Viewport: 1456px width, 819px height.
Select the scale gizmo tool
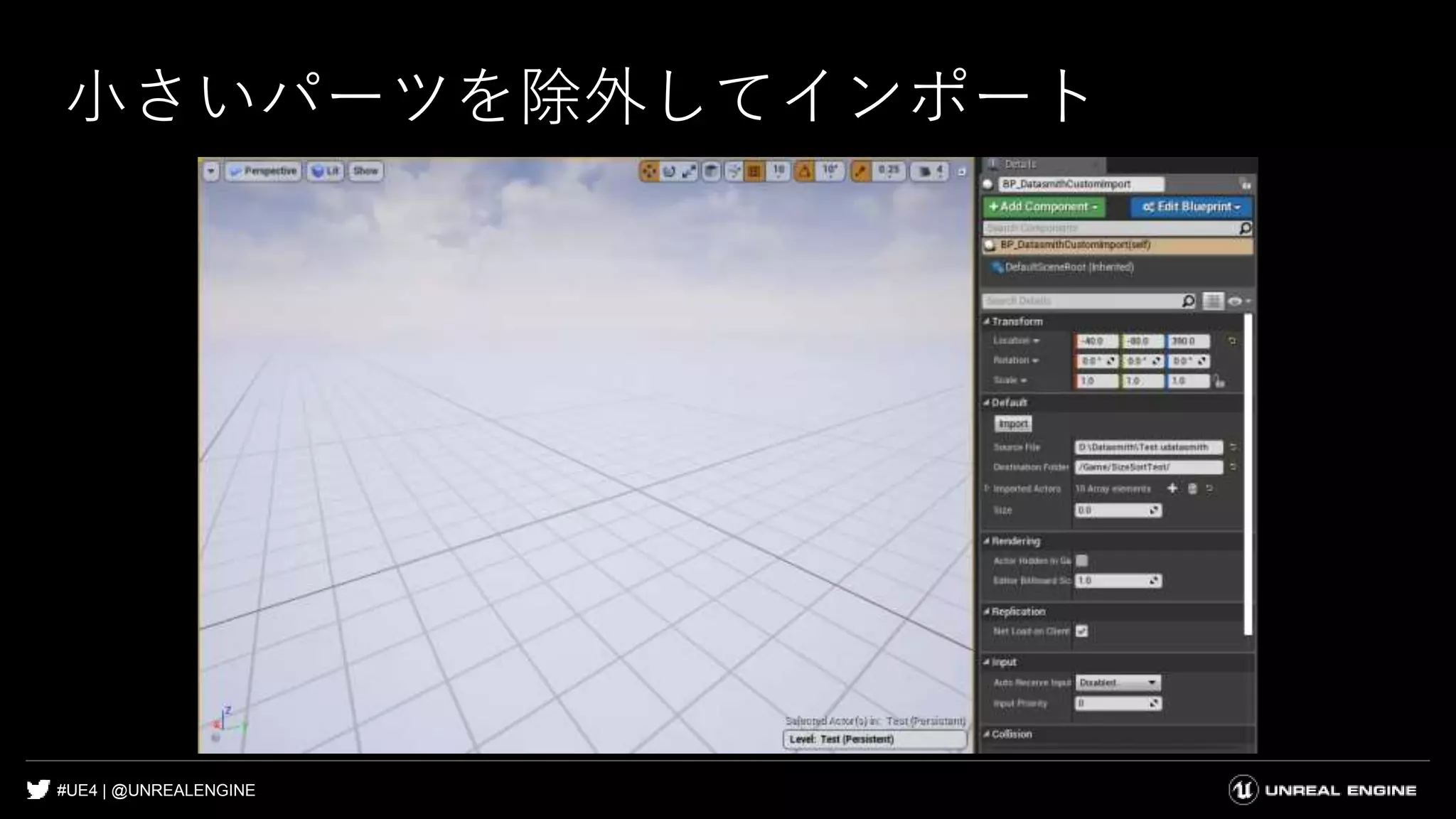click(x=689, y=171)
